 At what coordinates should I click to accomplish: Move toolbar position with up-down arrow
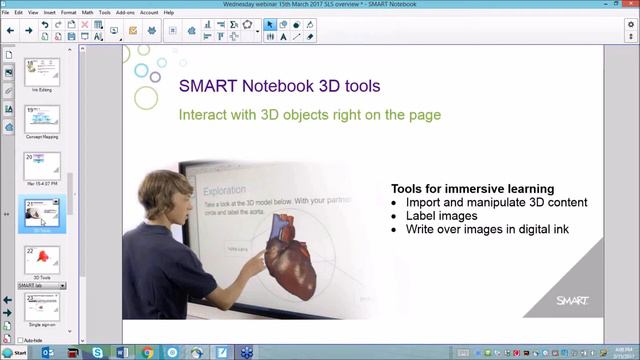click(x=631, y=37)
